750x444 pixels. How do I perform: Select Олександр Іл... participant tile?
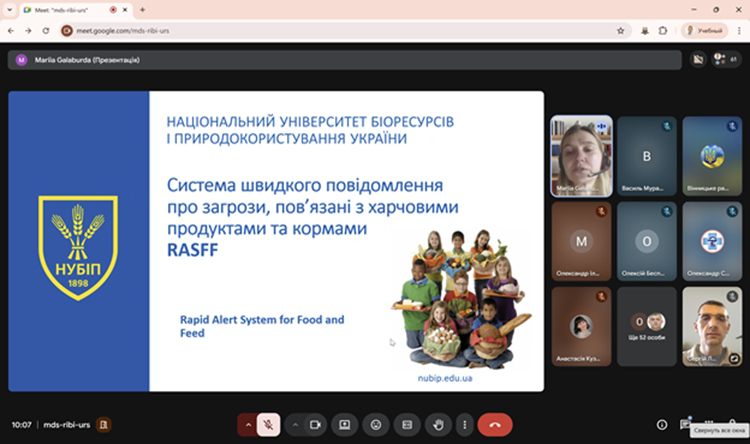point(581,241)
